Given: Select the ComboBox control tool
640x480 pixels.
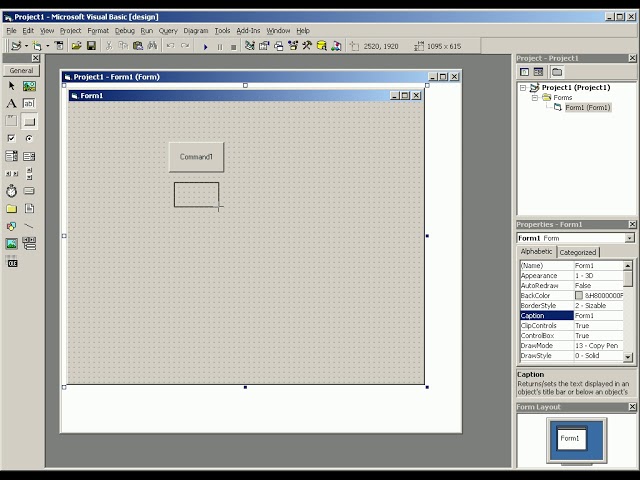Looking at the screenshot, I should 11,156.
